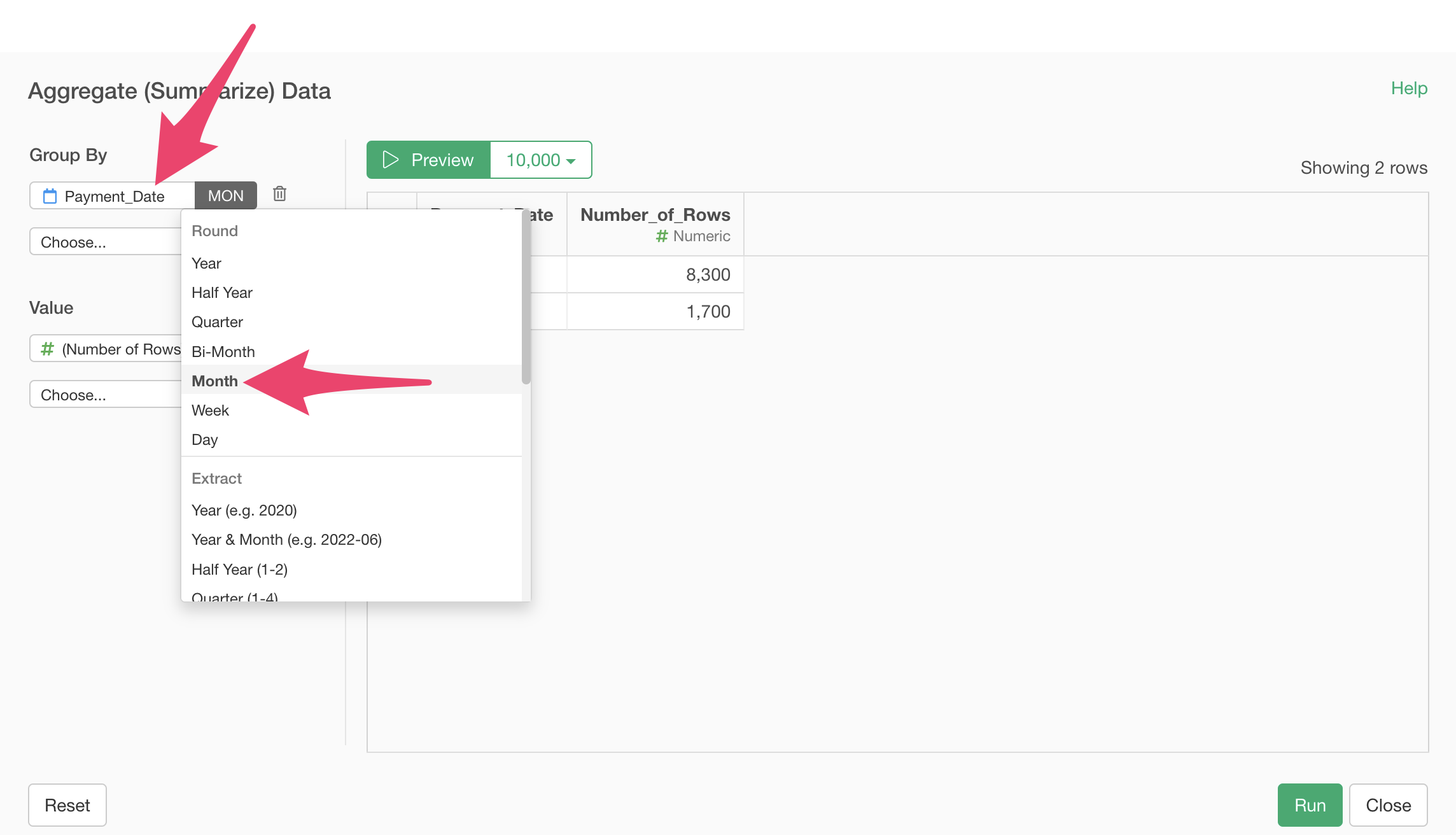Choose Quarter in the Round section

coord(217,322)
